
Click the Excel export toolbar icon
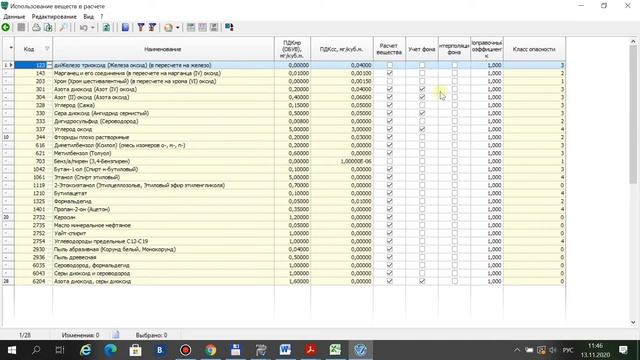pos(106,27)
